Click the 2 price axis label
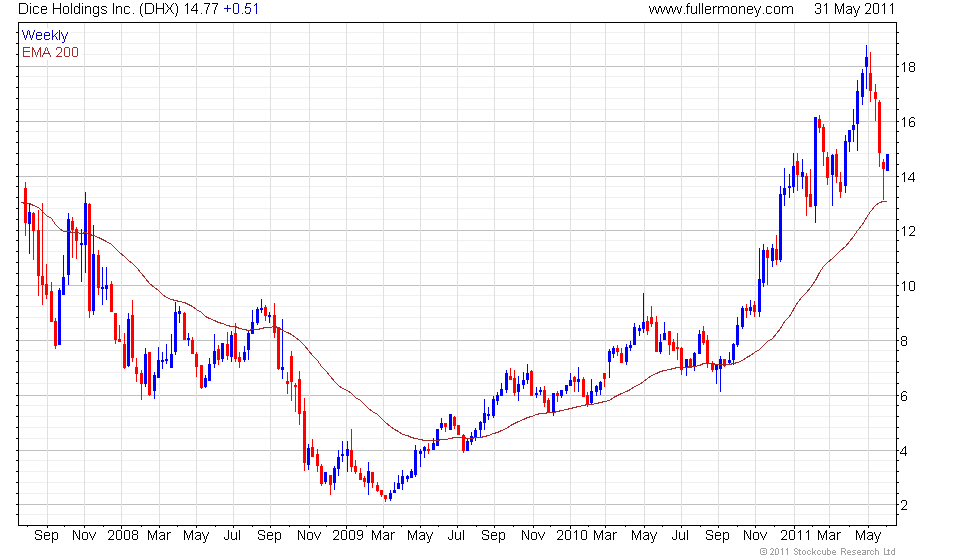The image size is (980, 560). pyautogui.click(x=904, y=505)
